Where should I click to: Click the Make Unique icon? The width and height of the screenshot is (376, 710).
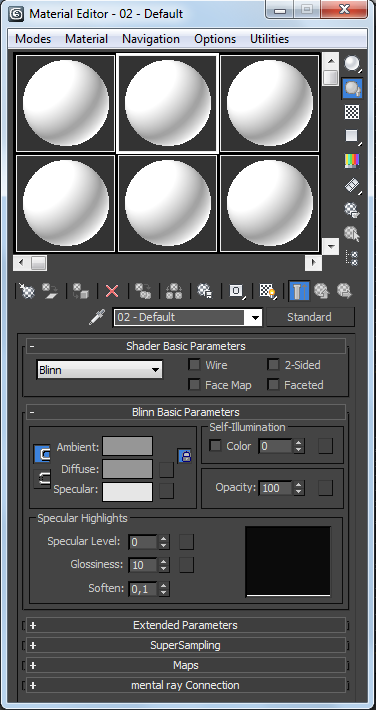[x=174, y=291]
